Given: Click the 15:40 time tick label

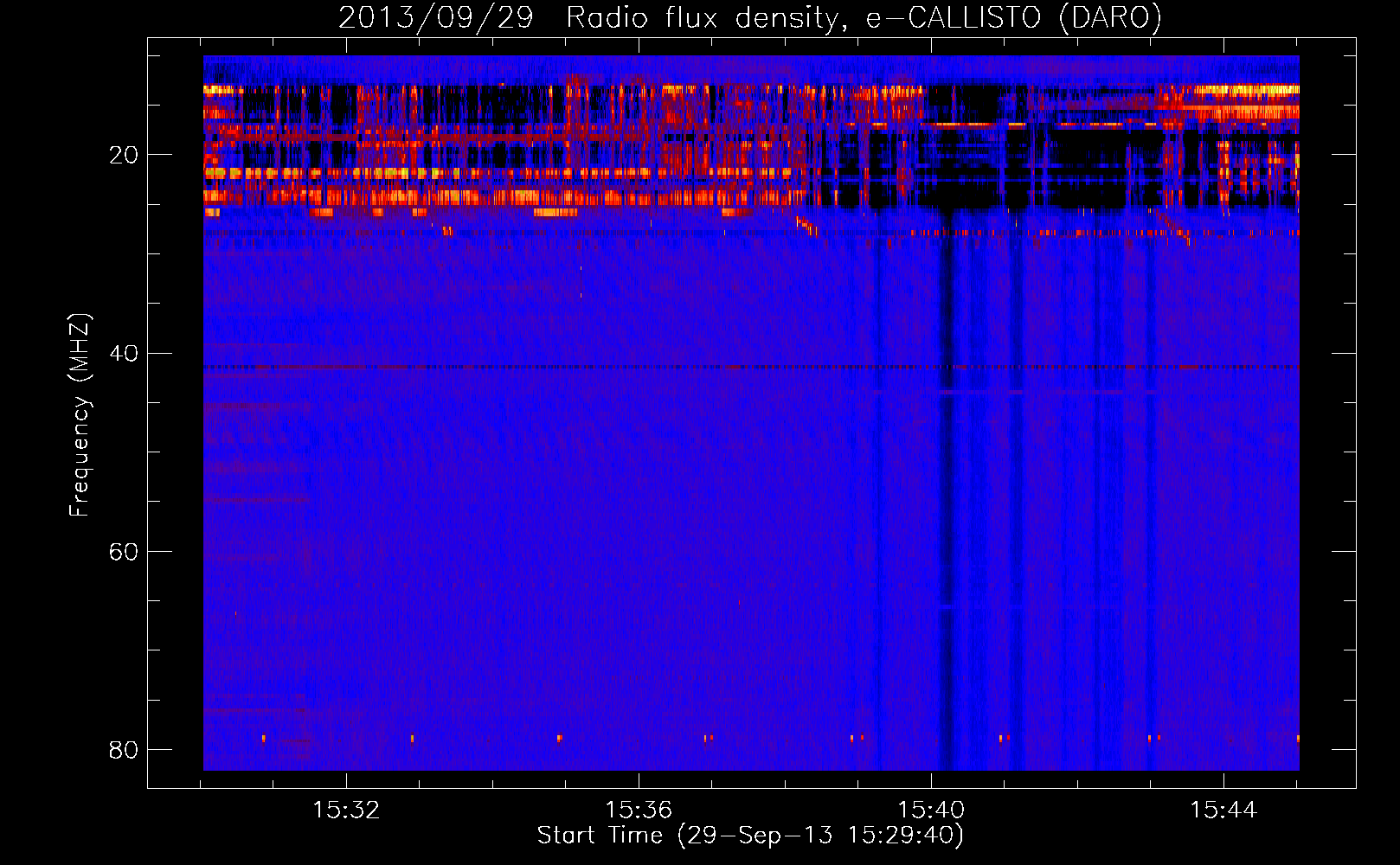Looking at the screenshot, I should (x=931, y=811).
